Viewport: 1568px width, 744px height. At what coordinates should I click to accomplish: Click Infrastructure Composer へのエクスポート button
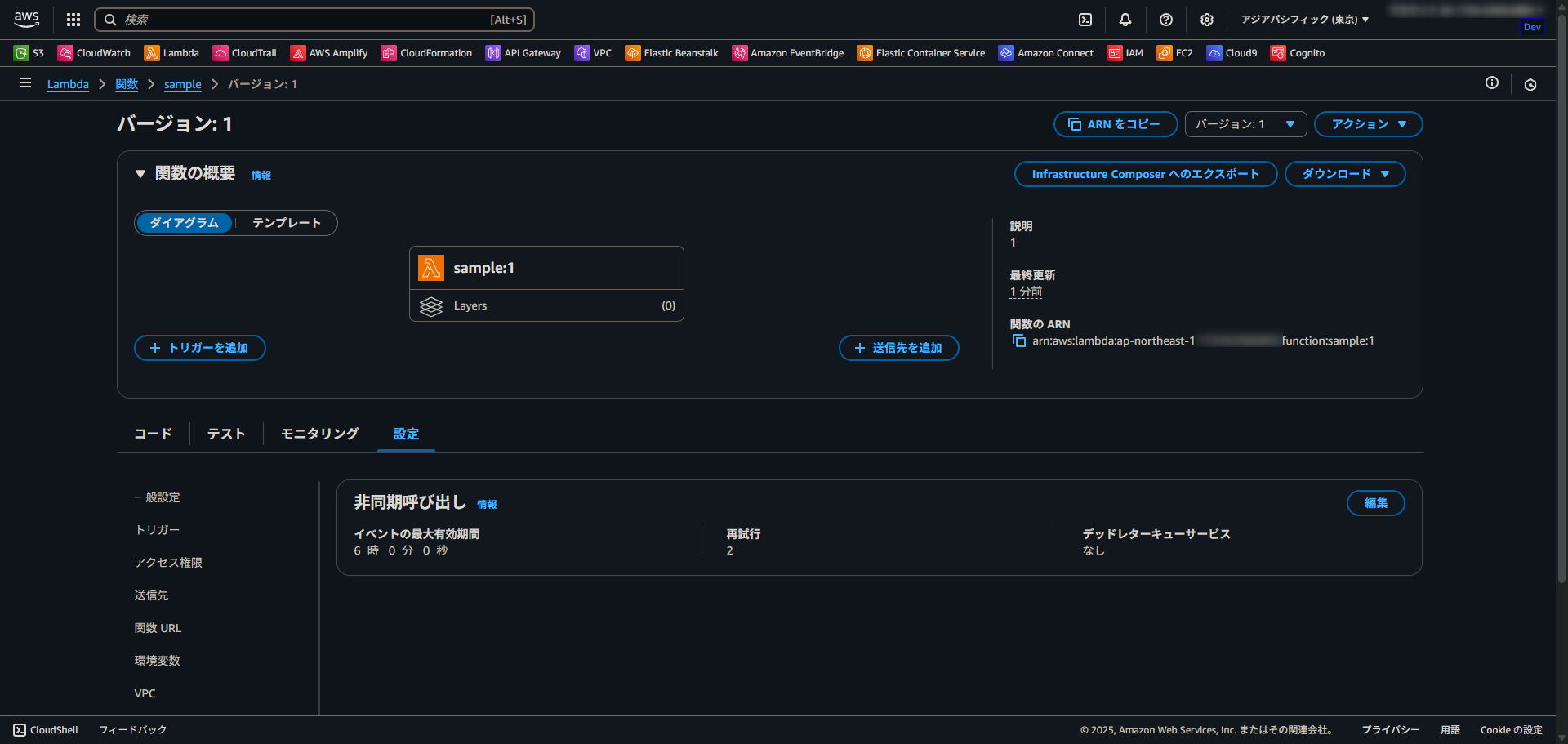[1146, 174]
